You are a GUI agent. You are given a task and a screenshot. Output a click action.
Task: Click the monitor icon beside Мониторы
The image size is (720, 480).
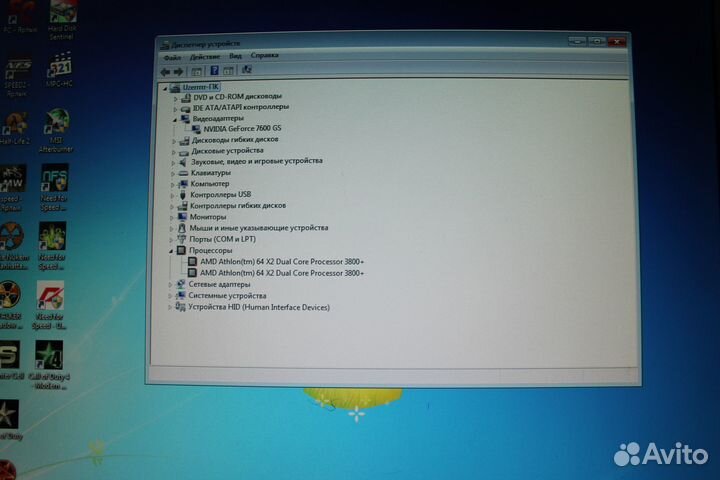coord(182,217)
